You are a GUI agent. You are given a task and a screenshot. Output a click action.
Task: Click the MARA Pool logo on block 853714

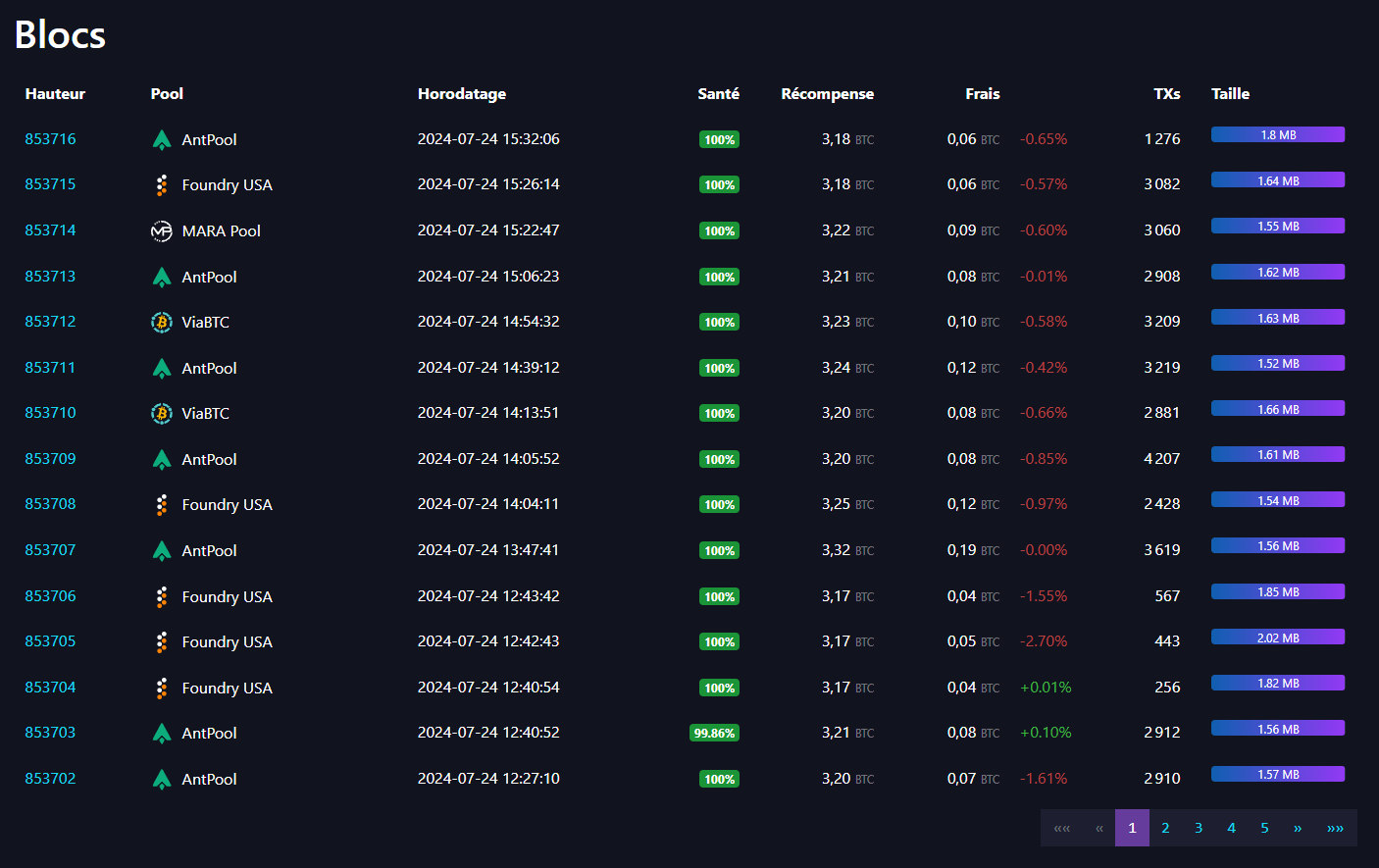point(162,230)
